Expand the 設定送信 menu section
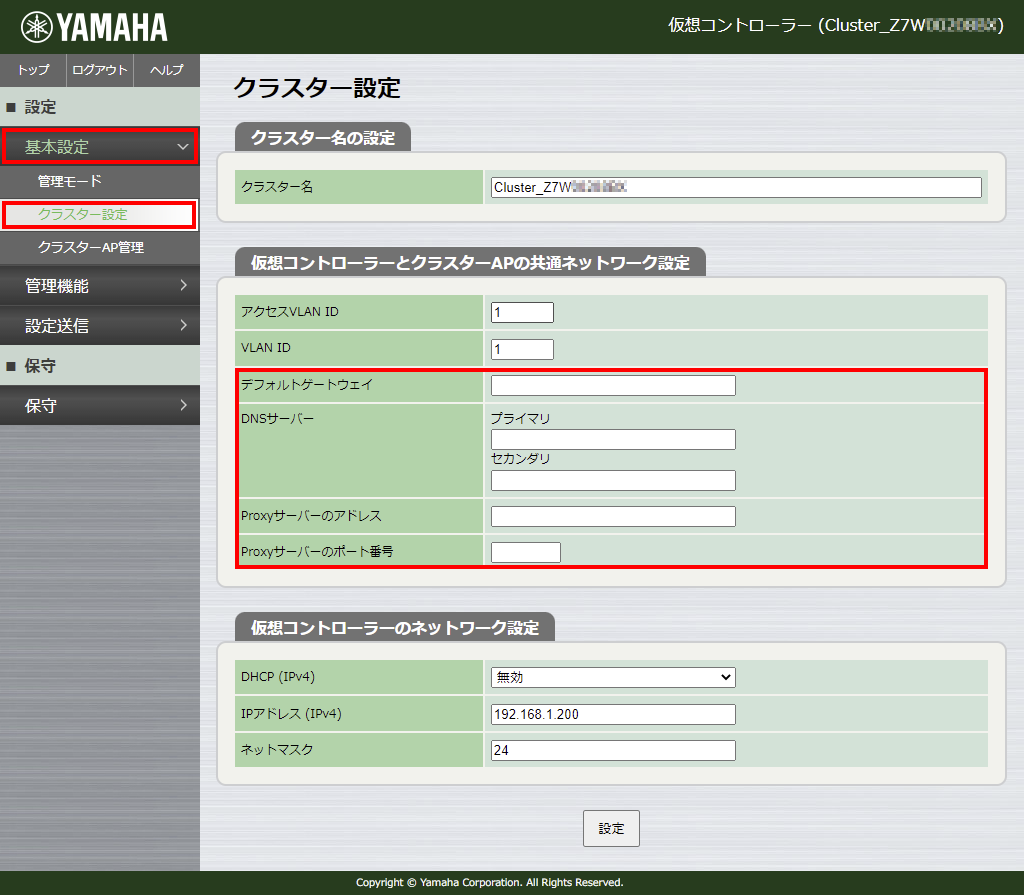 click(x=99, y=326)
